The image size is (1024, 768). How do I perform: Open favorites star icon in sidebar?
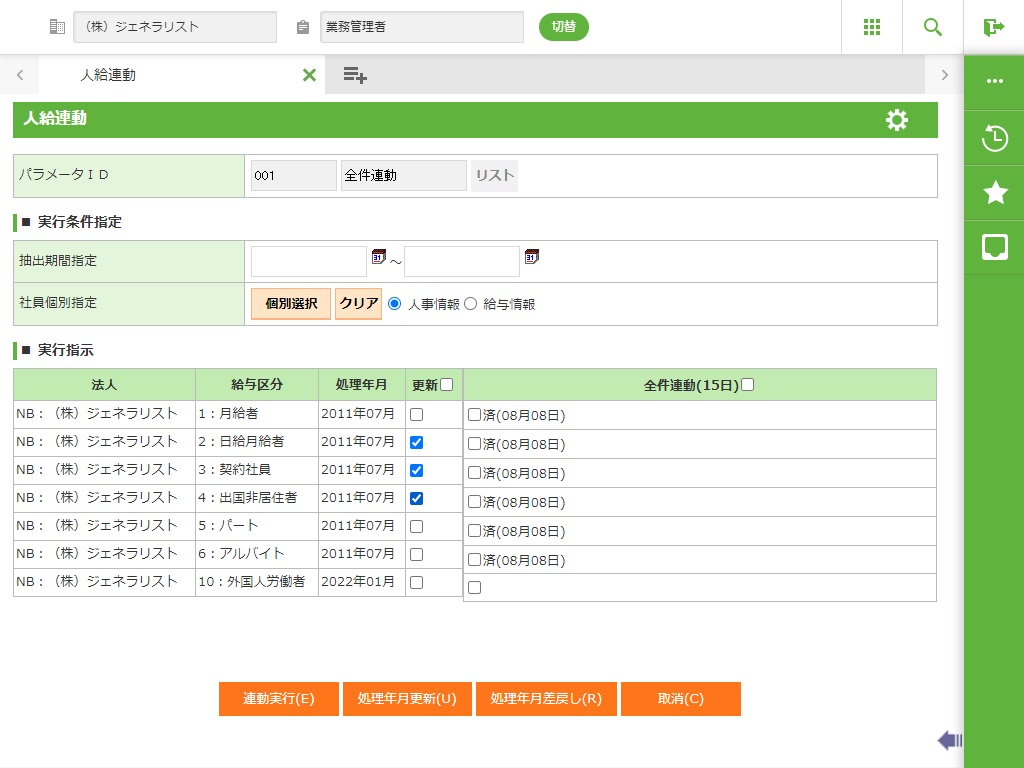(x=994, y=193)
